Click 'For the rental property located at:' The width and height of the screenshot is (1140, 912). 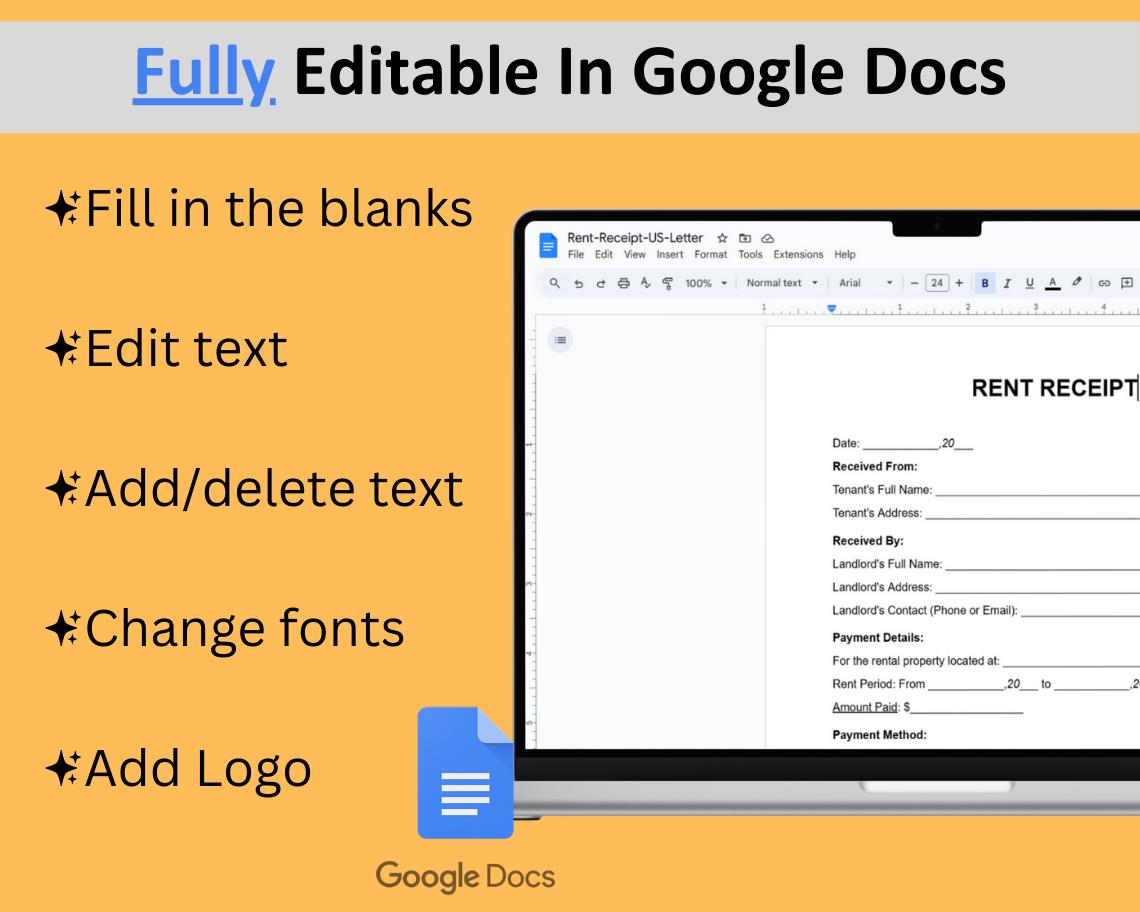(915, 661)
